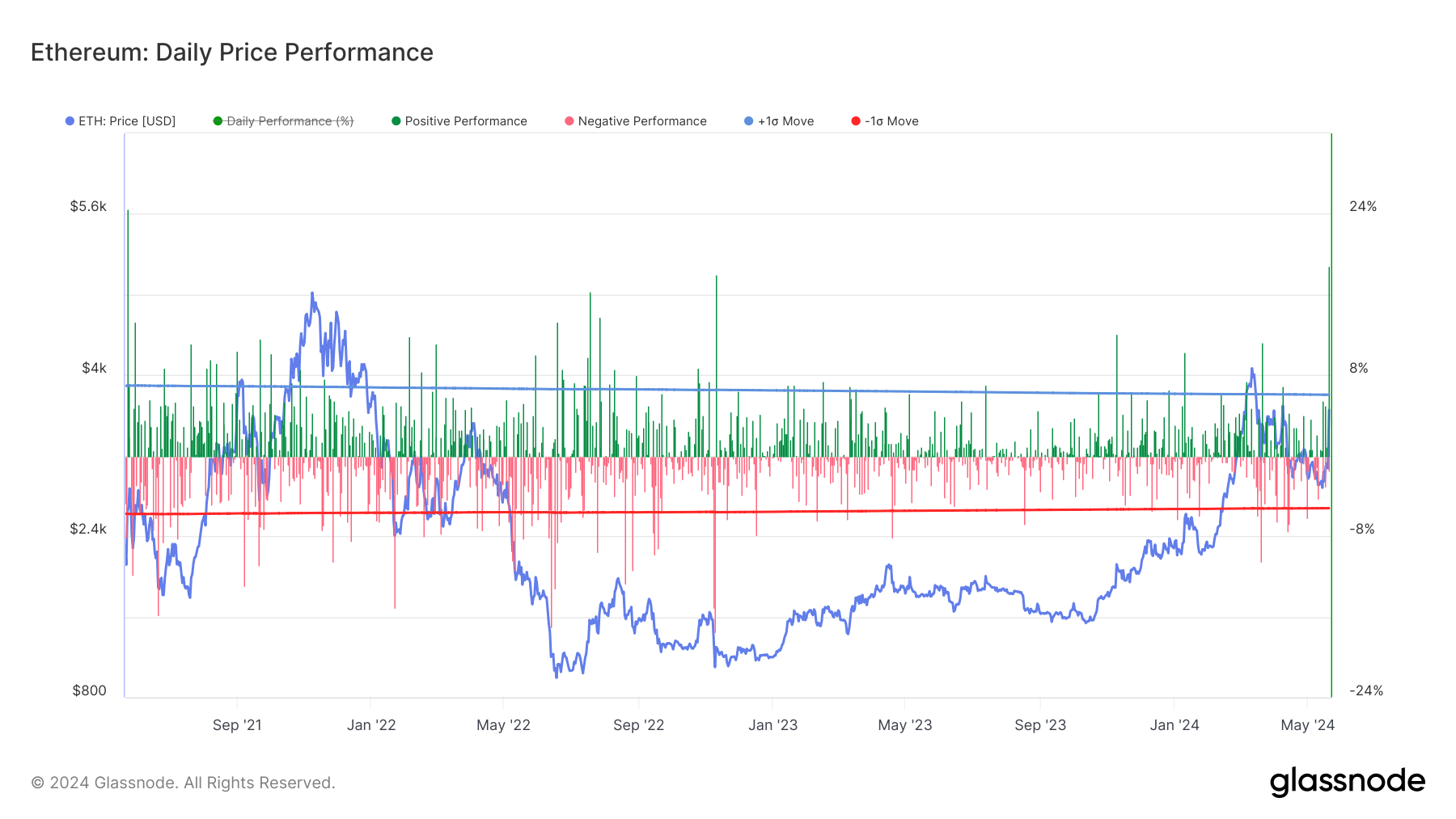1456x819 pixels.
Task: Enable the struck-through Daily Performance (%) series
Action: (x=283, y=121)
